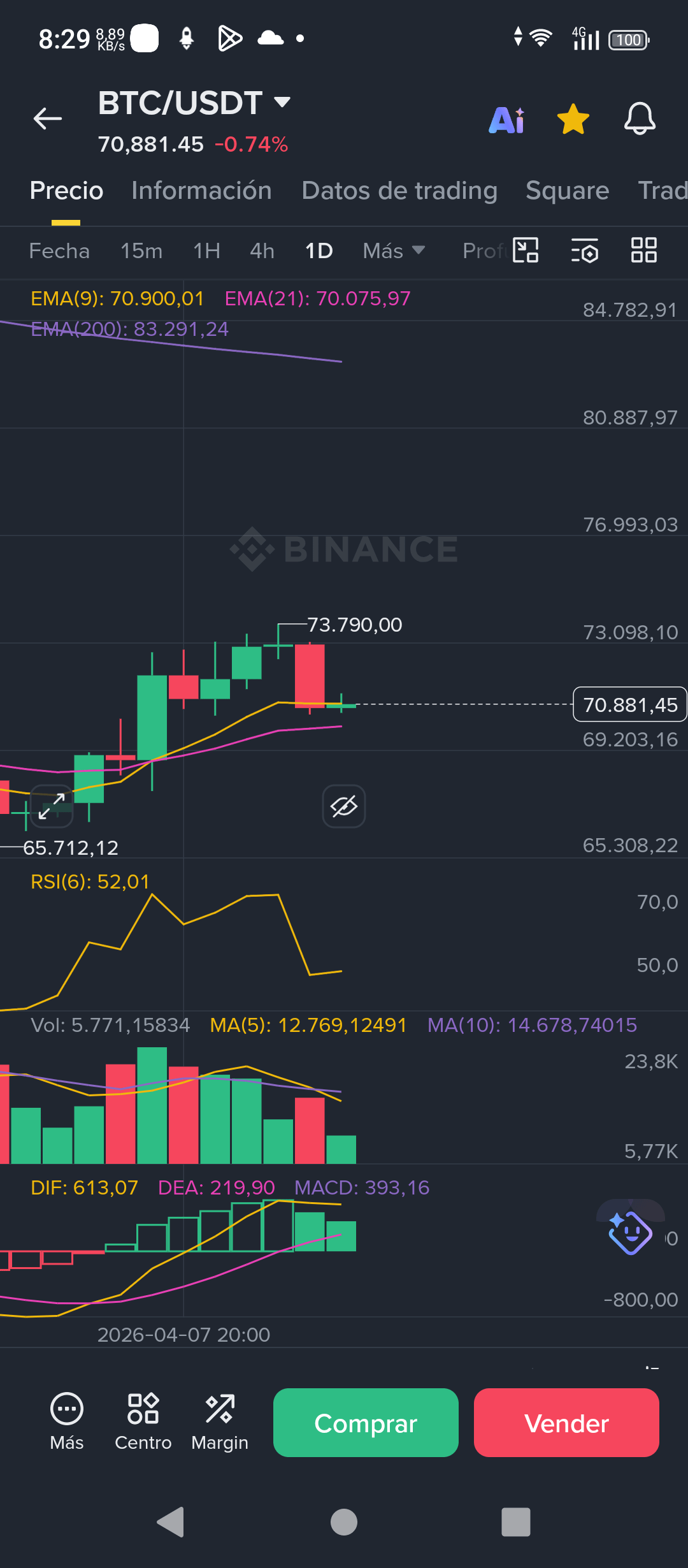The height and width of the screenshot is (1568, 688).
Task: Expand chart to fullscreen
Action: coord(52,806)
